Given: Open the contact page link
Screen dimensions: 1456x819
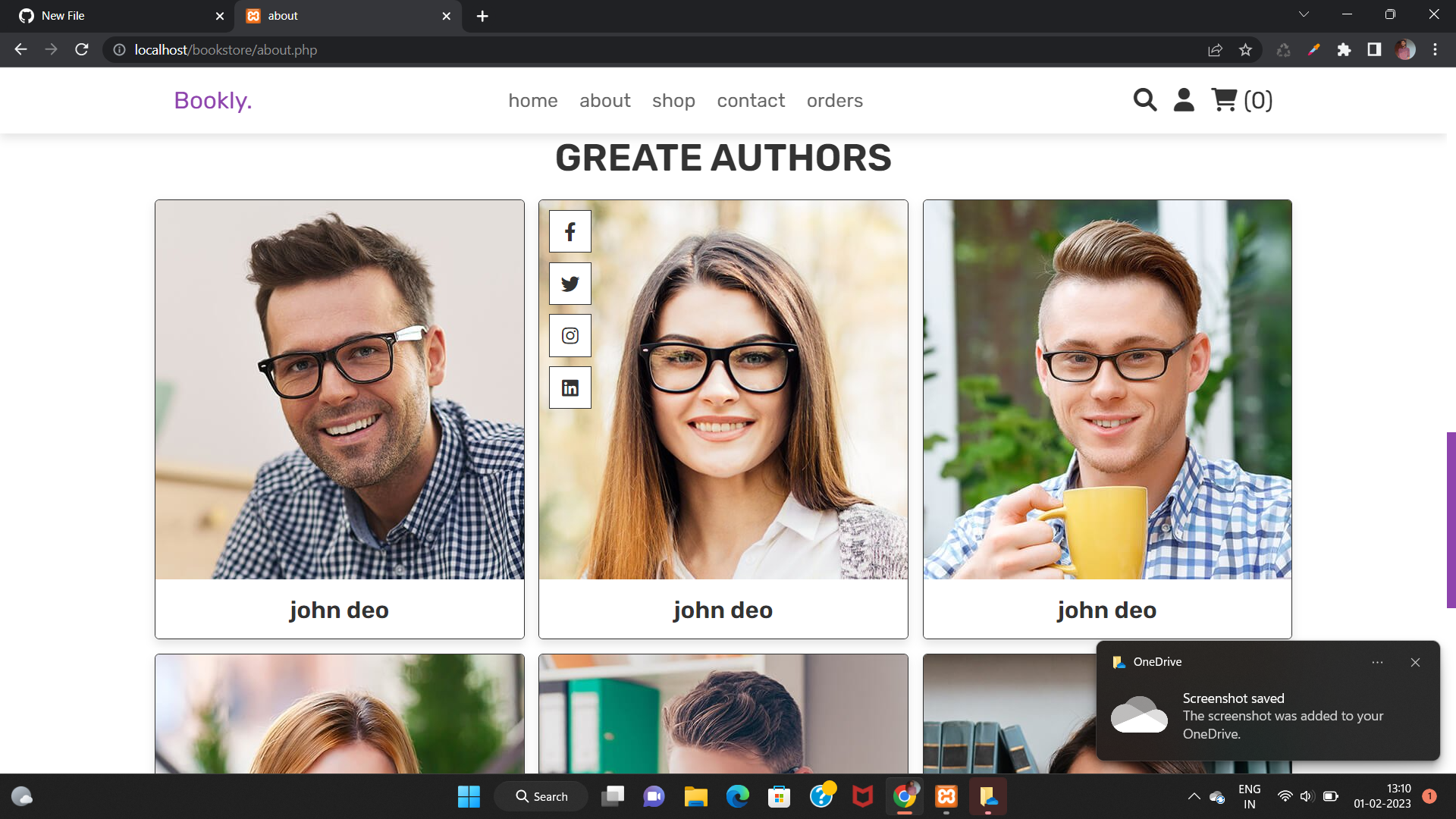Looking at the screenshot, I should [751, 100].
